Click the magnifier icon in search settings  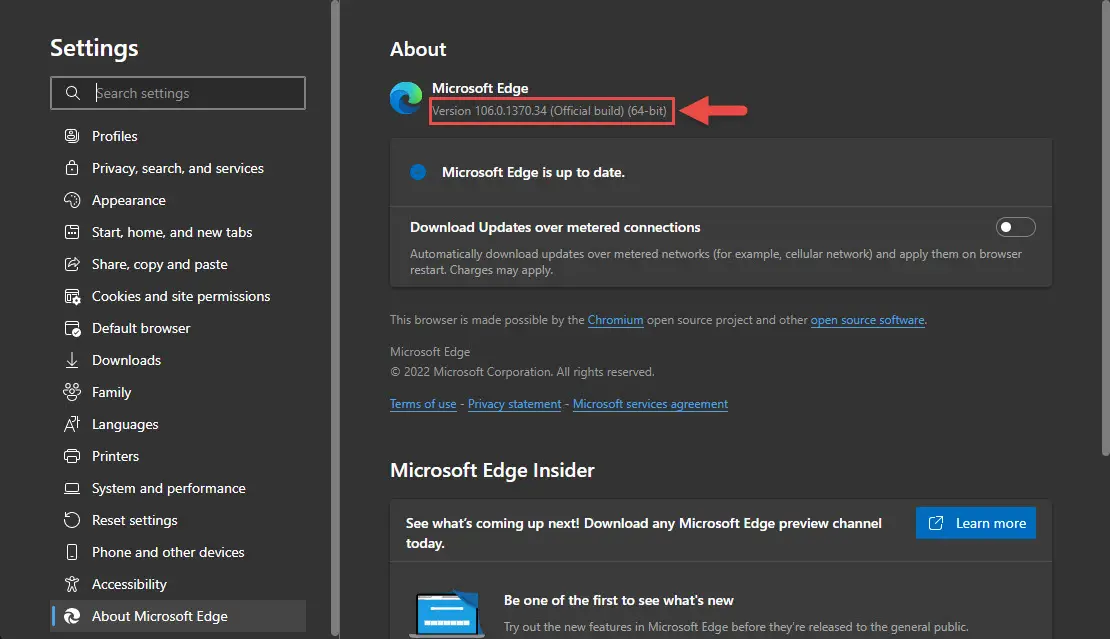[72, 93]
